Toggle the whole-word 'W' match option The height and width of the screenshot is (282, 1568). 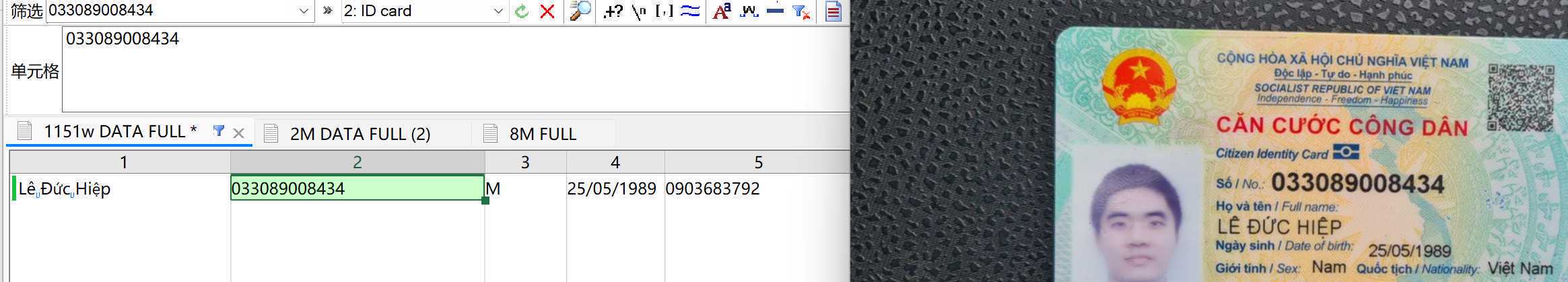coord(749,11)
